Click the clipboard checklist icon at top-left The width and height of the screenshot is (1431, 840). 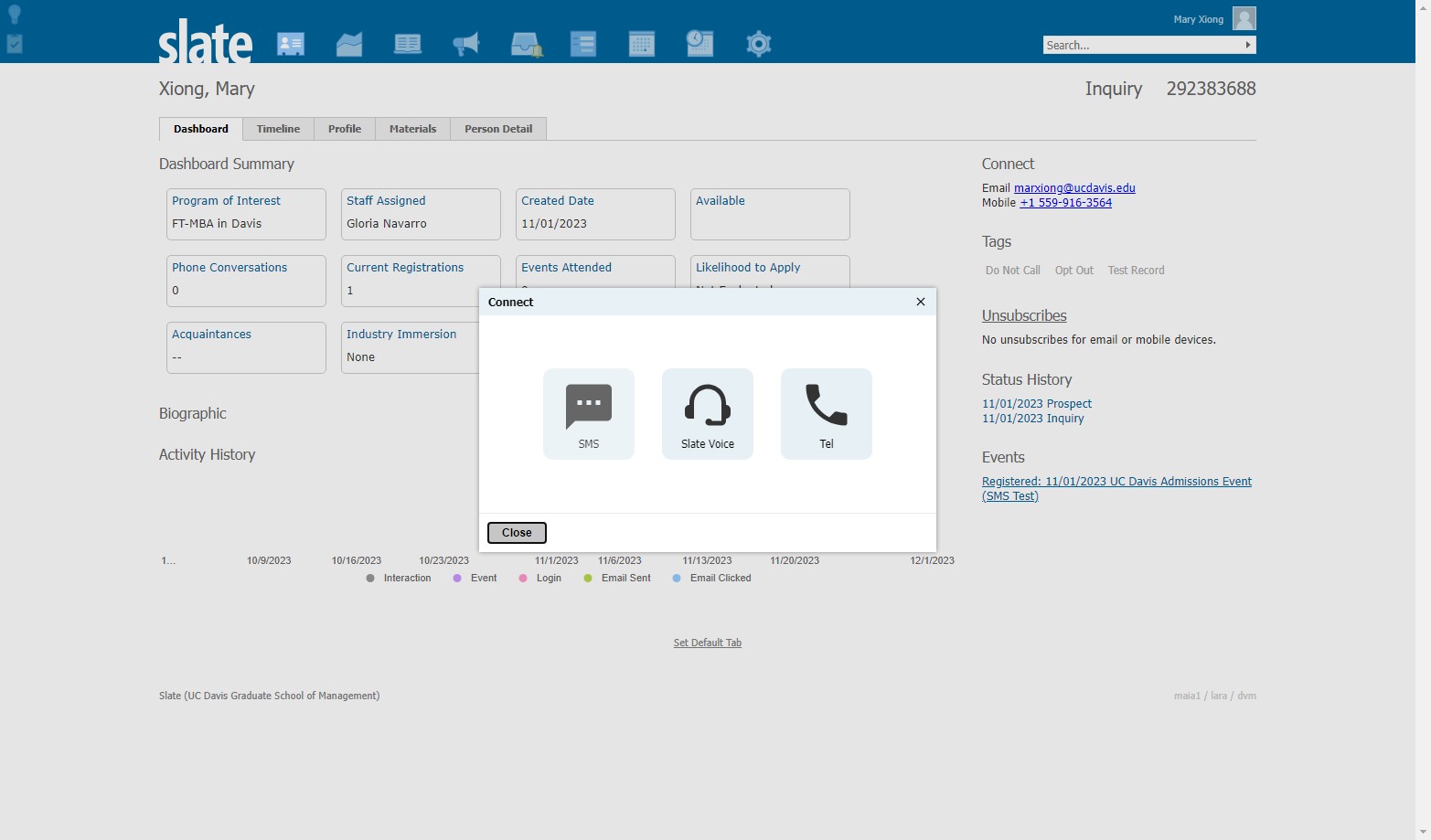pos(15,43)
